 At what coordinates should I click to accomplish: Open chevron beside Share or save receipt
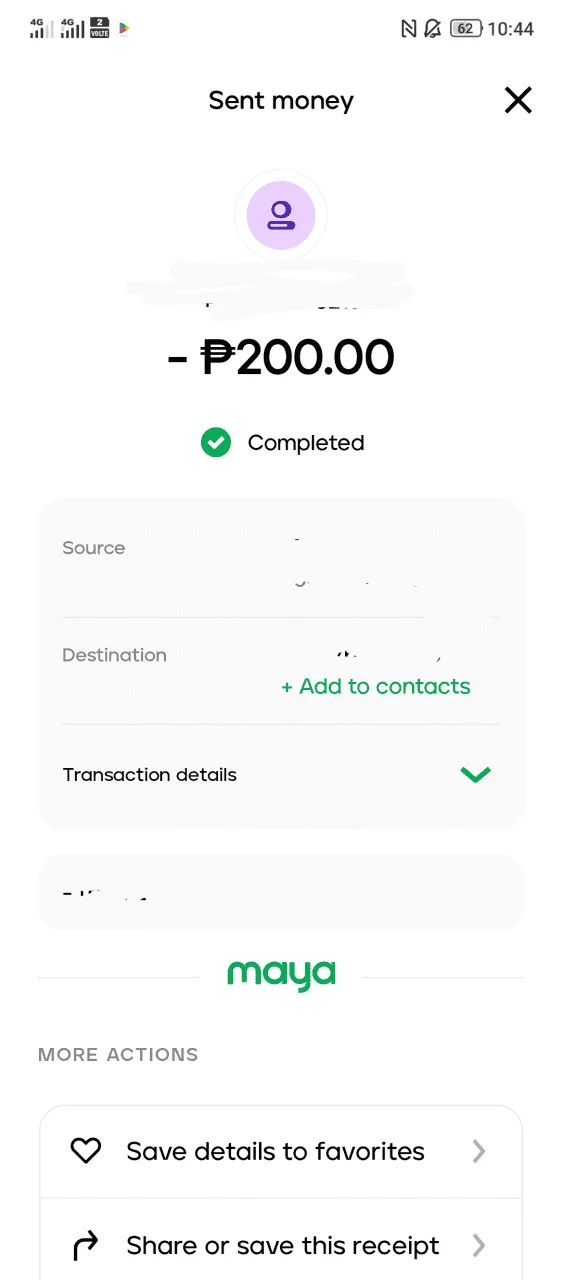coord(479,1245)
